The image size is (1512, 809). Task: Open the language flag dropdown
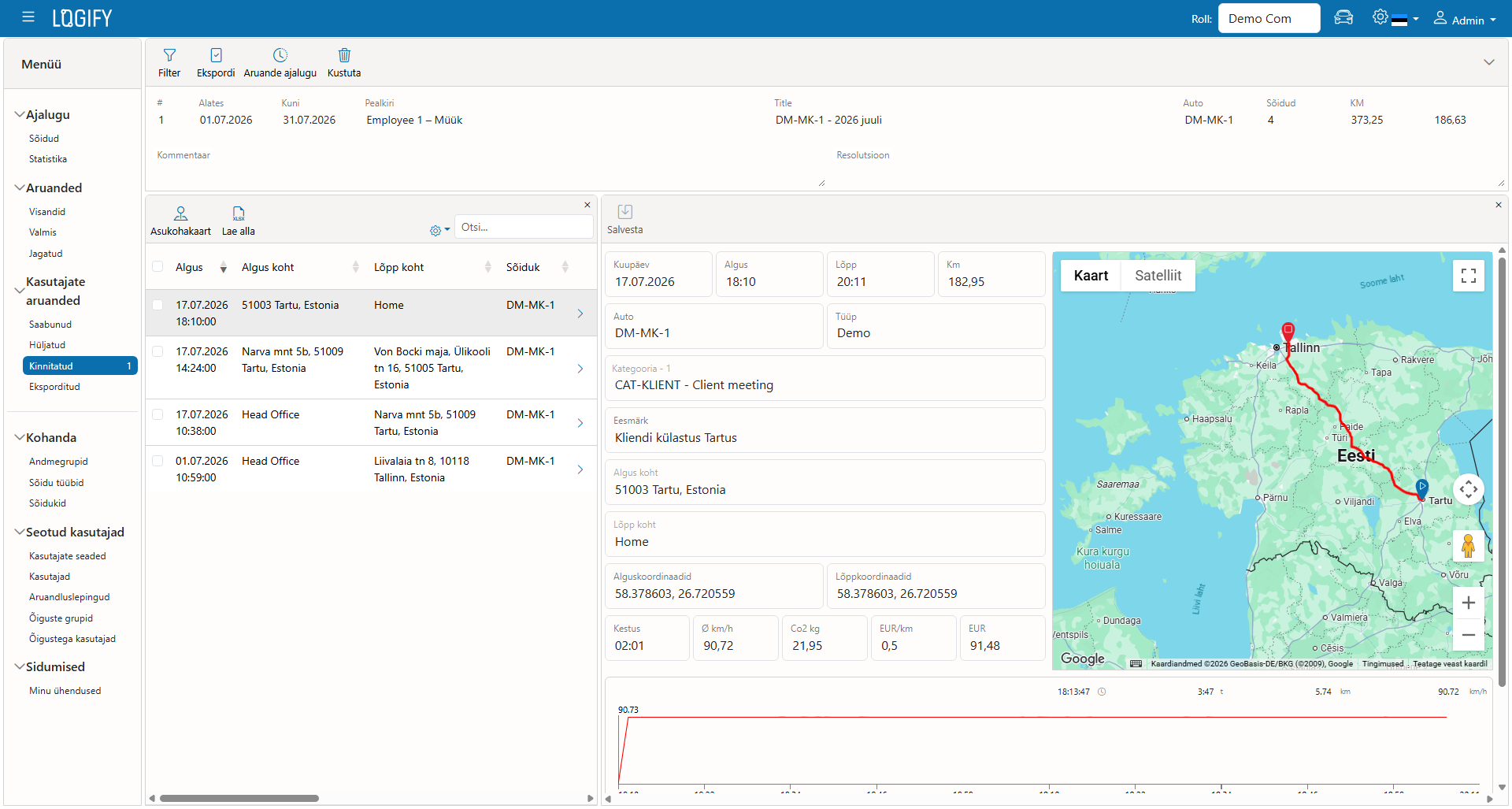[x=1405, y=20]
